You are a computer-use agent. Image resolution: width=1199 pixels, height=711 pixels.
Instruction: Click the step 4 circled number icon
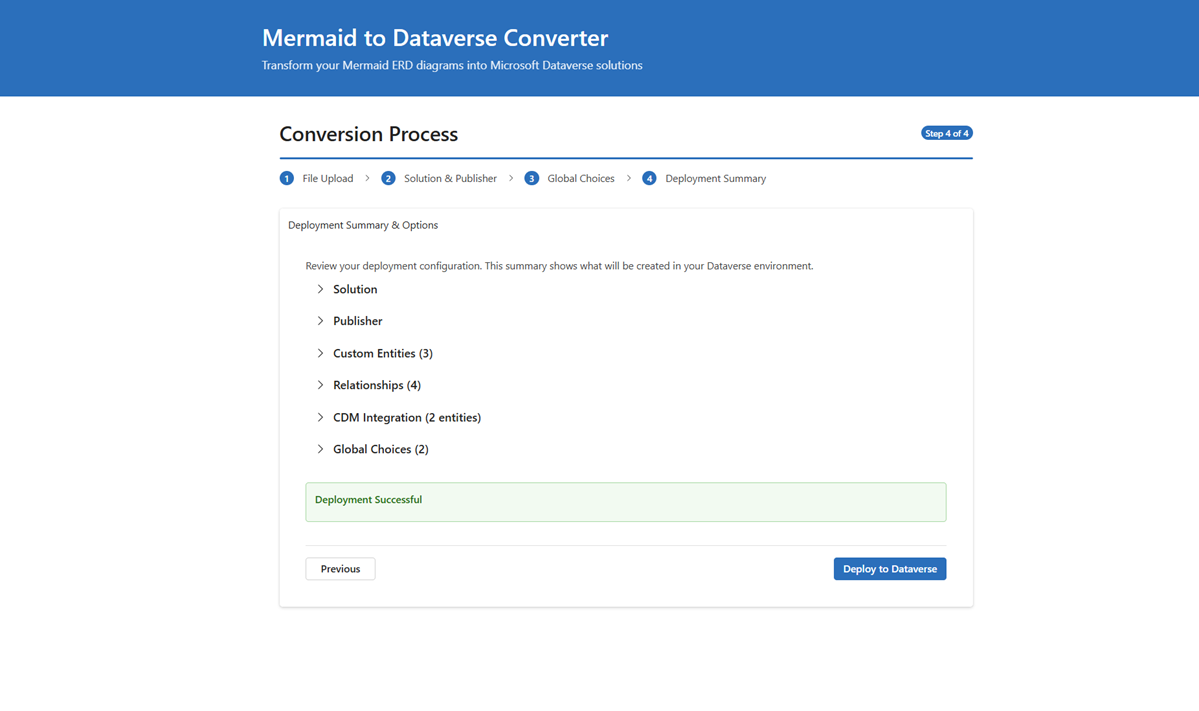pyautogui.click(x=650, y=177)
